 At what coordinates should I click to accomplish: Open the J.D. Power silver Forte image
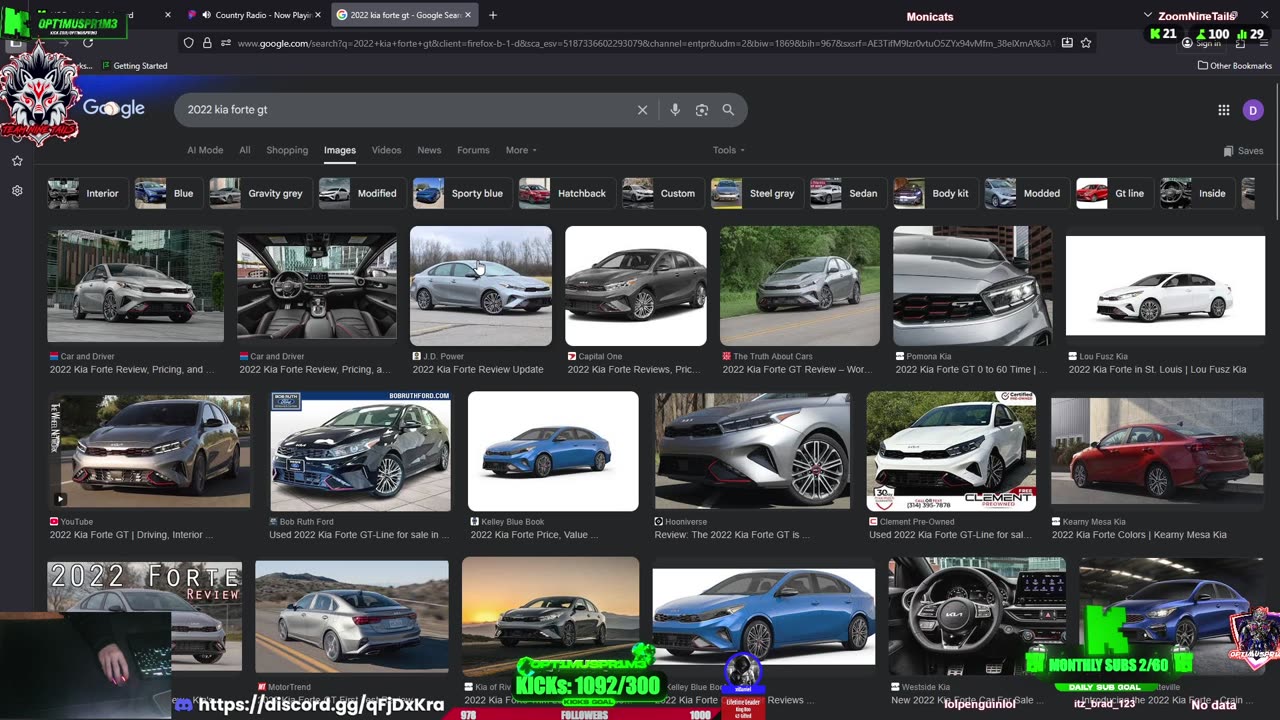481,286
